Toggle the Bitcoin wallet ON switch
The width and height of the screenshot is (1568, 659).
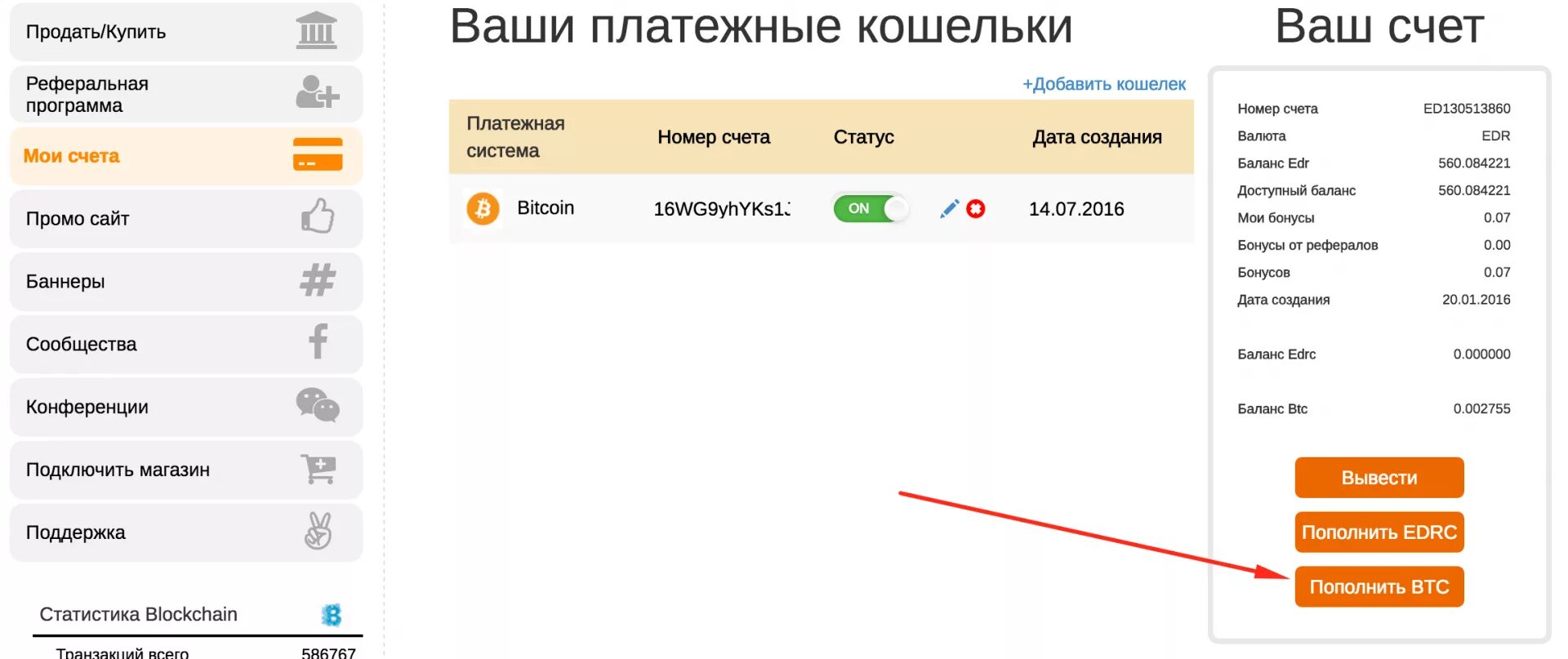(871, 208)
